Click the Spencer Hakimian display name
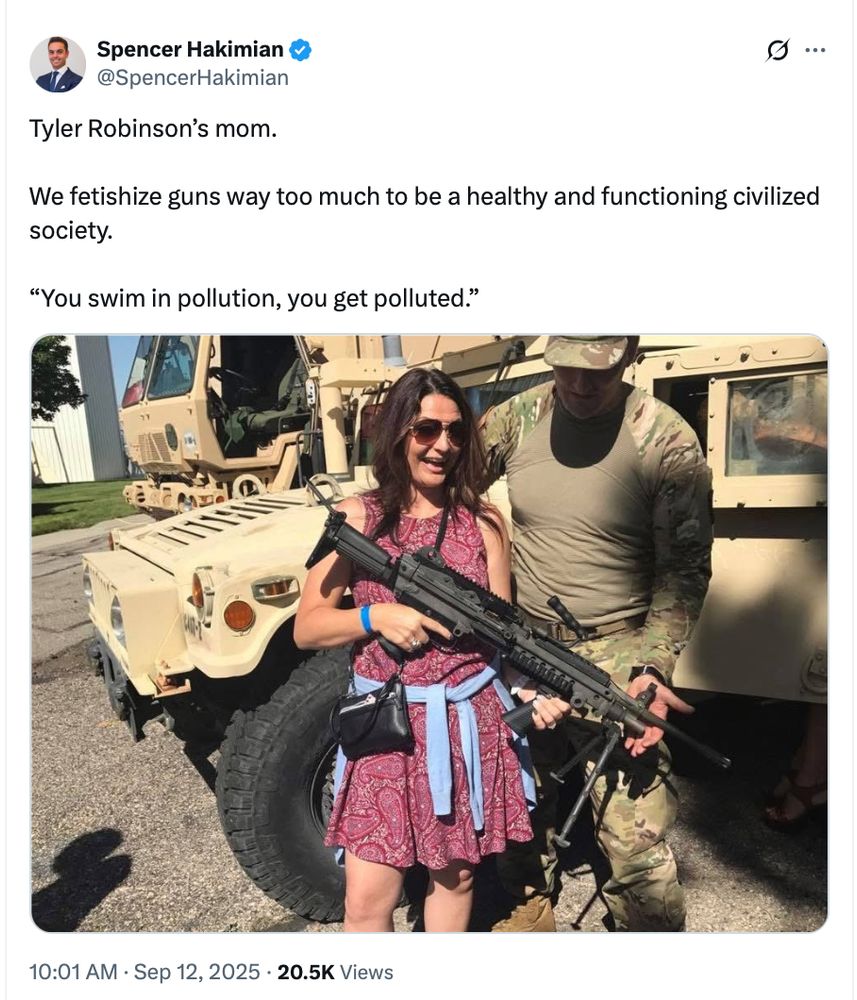Screen dimensions: 857x1000 point(190,49)
